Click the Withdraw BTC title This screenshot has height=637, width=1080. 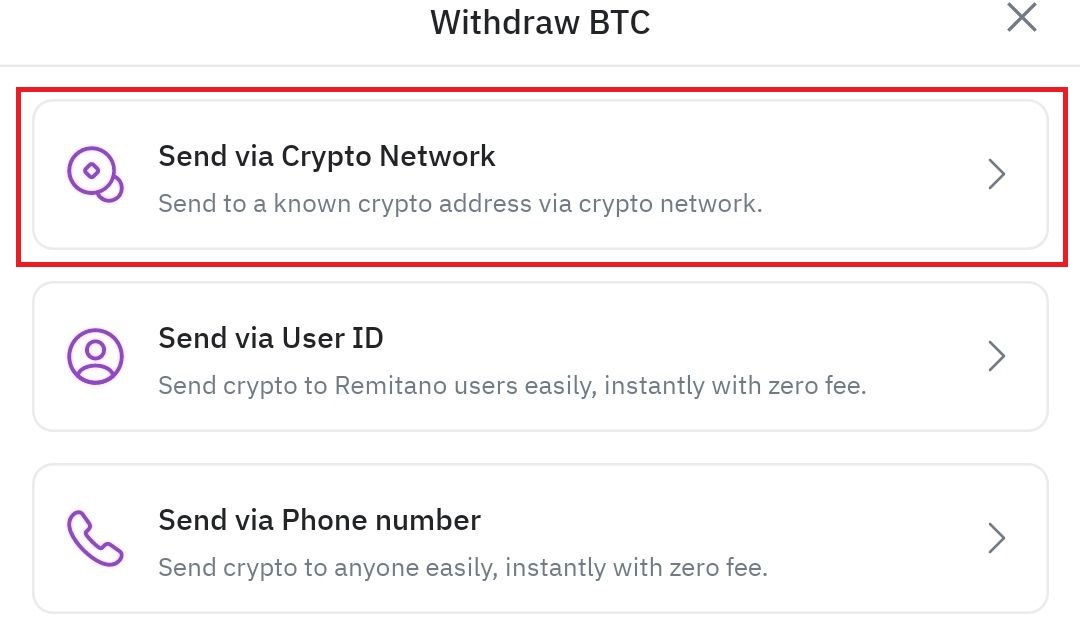pos(540,21)
